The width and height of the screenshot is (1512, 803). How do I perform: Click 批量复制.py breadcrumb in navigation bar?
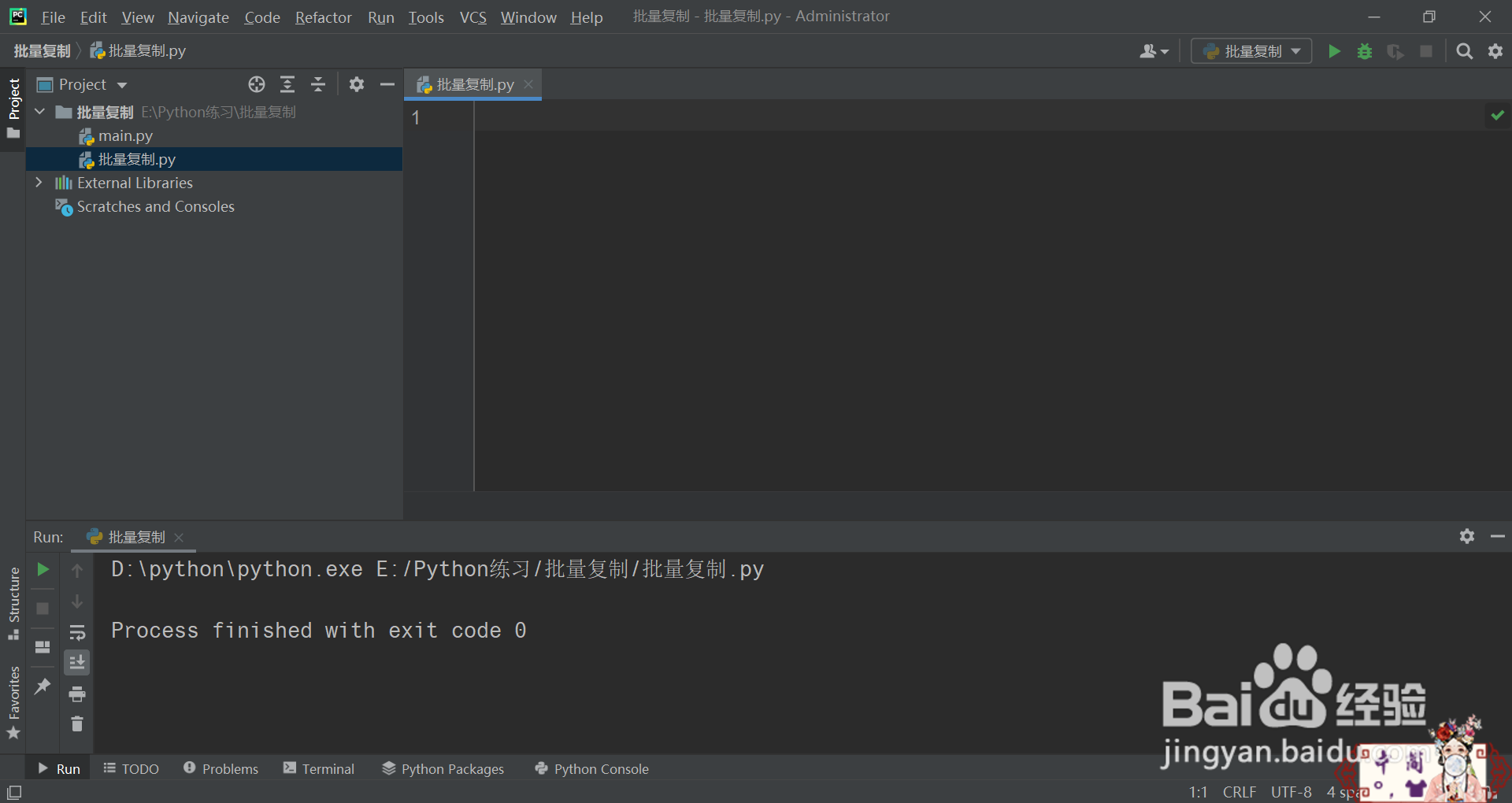[x=138, y=51]
